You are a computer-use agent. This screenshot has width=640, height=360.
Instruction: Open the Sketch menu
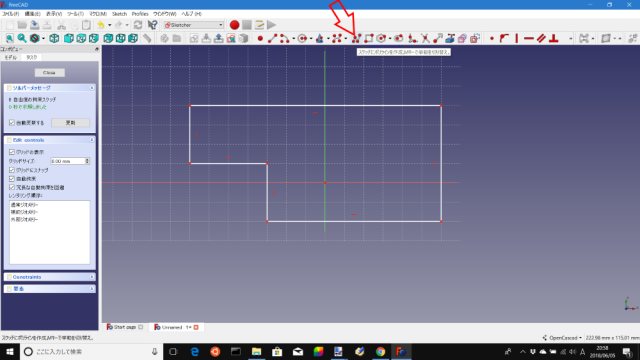point(119,14)
